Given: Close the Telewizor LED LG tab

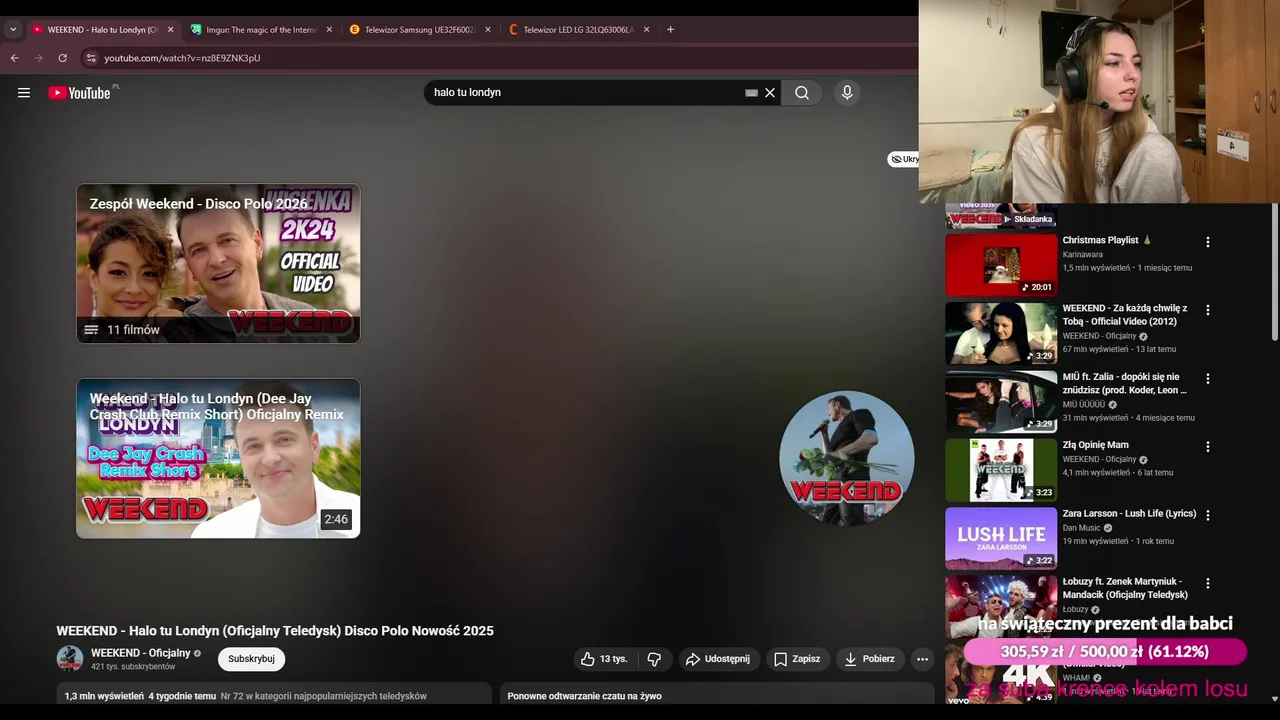Looking at the screenshot, I should pos(646,30).
